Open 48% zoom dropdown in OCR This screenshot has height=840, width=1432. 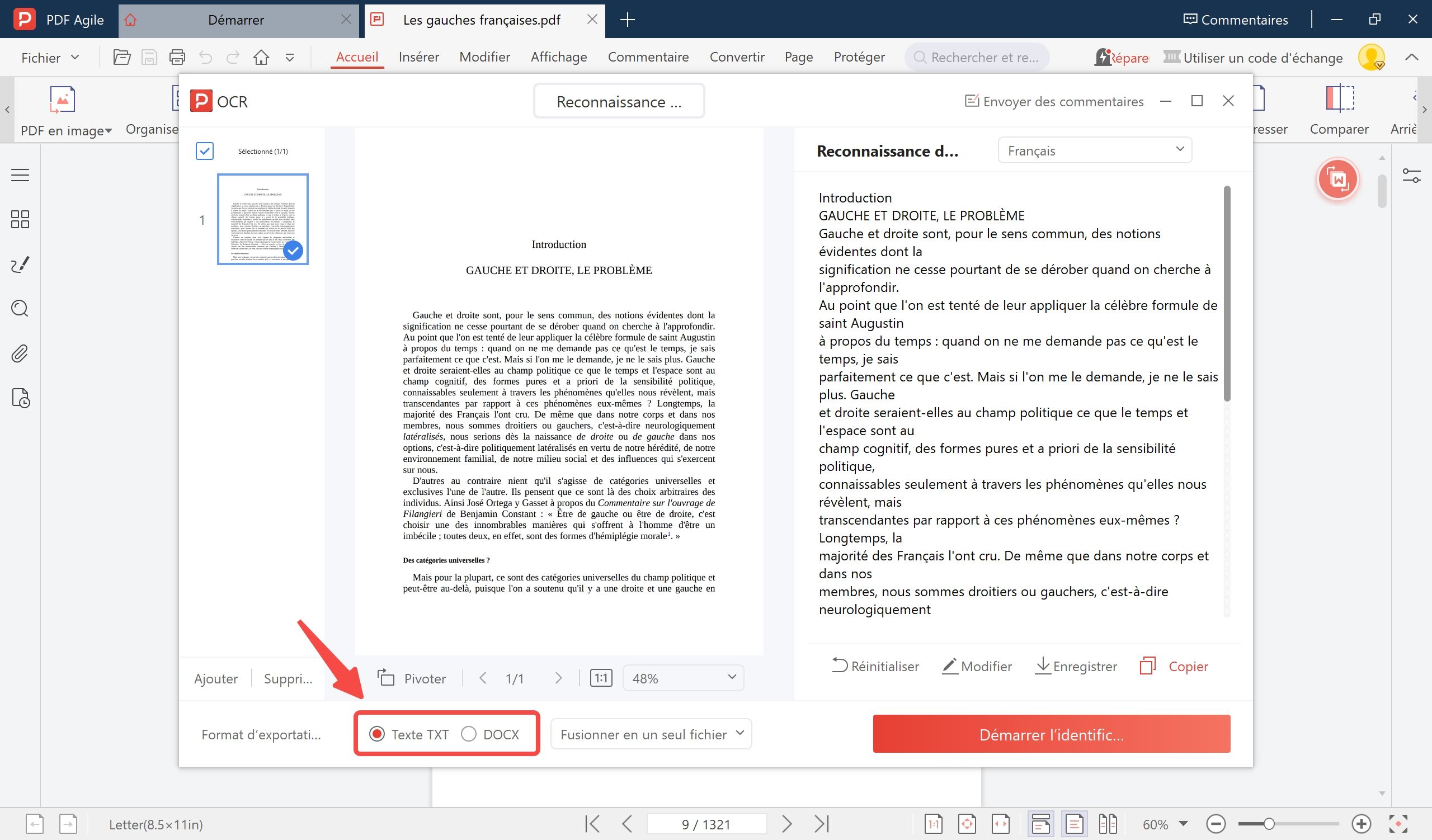tap(683, 678)
